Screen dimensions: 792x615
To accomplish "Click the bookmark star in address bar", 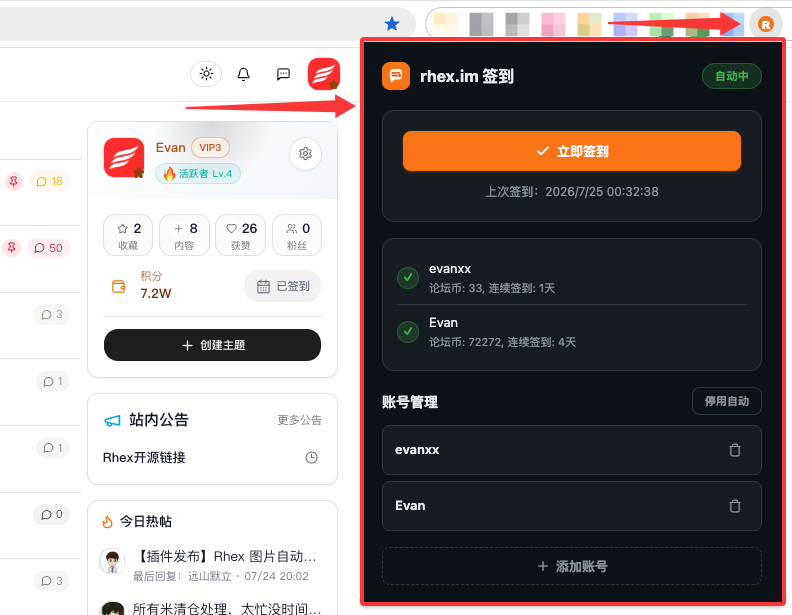I will coord(392,23).
